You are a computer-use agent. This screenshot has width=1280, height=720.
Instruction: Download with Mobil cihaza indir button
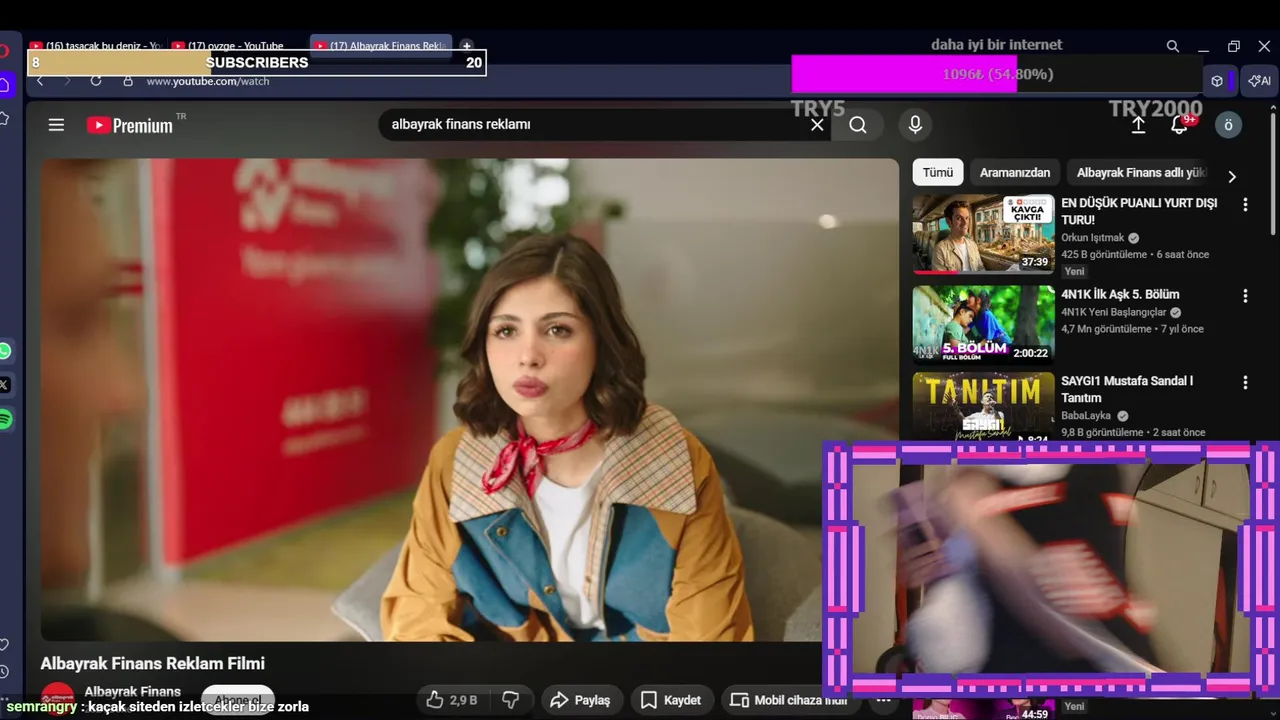click(x=788, y=700)
